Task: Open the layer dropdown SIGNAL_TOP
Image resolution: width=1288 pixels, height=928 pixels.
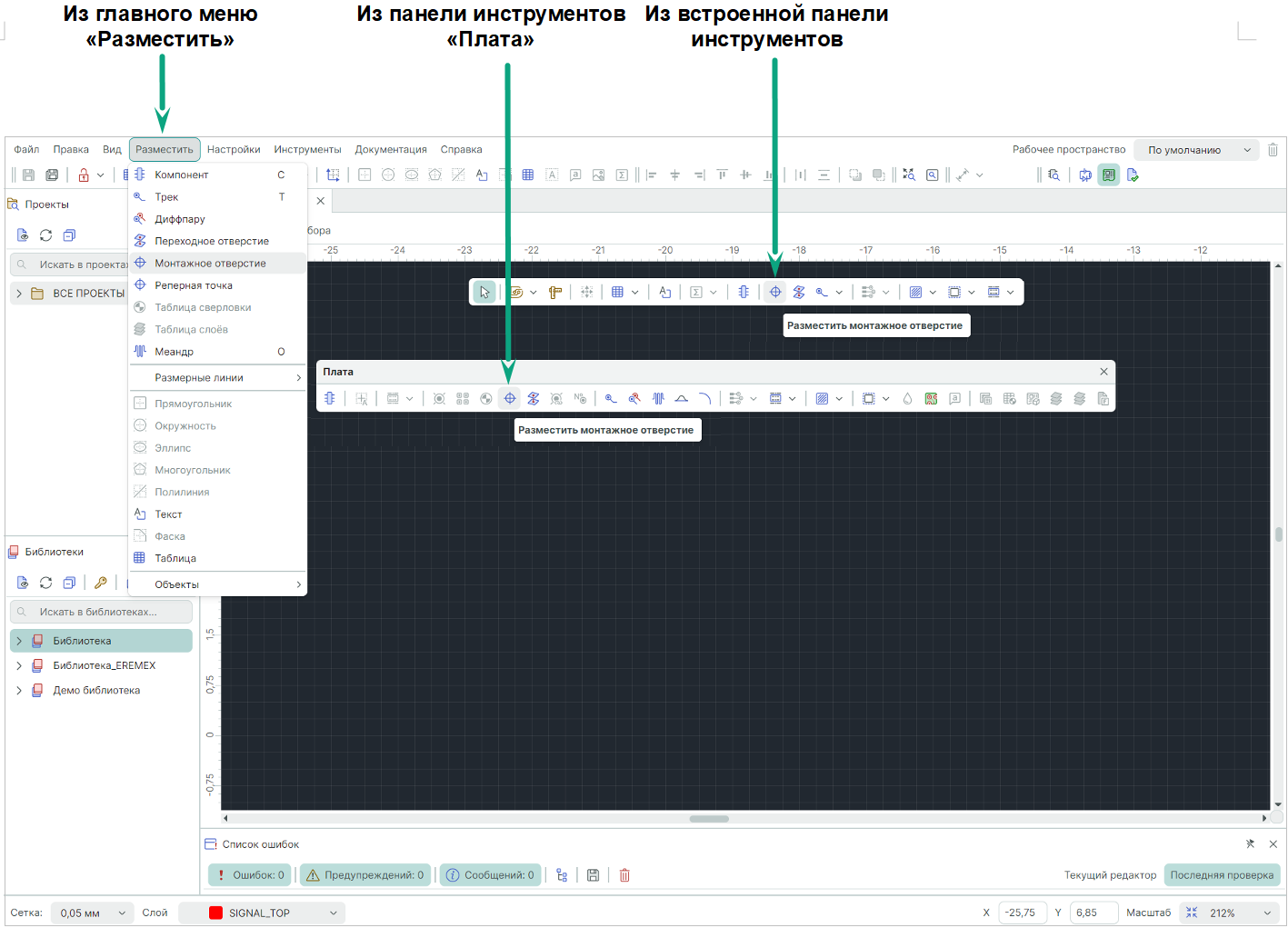Action: tap(262, 913)
